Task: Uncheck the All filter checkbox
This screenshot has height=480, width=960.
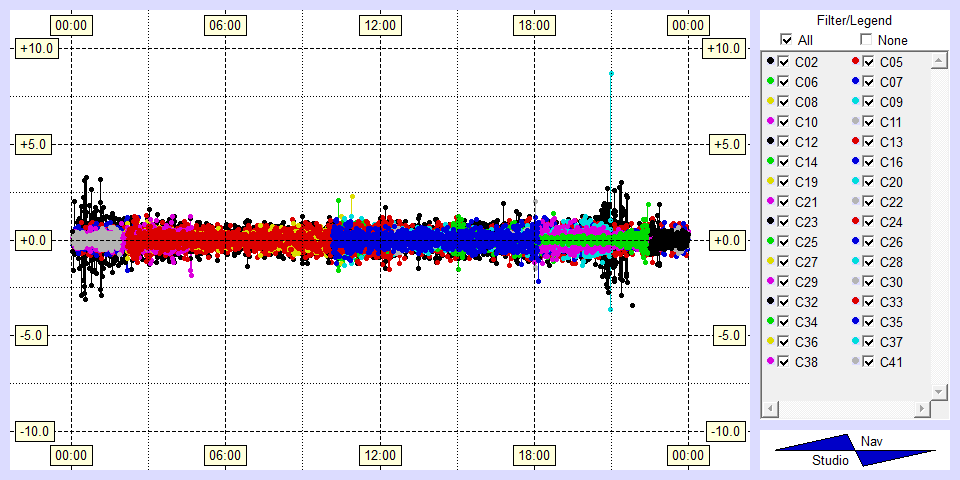Action: 786,40
